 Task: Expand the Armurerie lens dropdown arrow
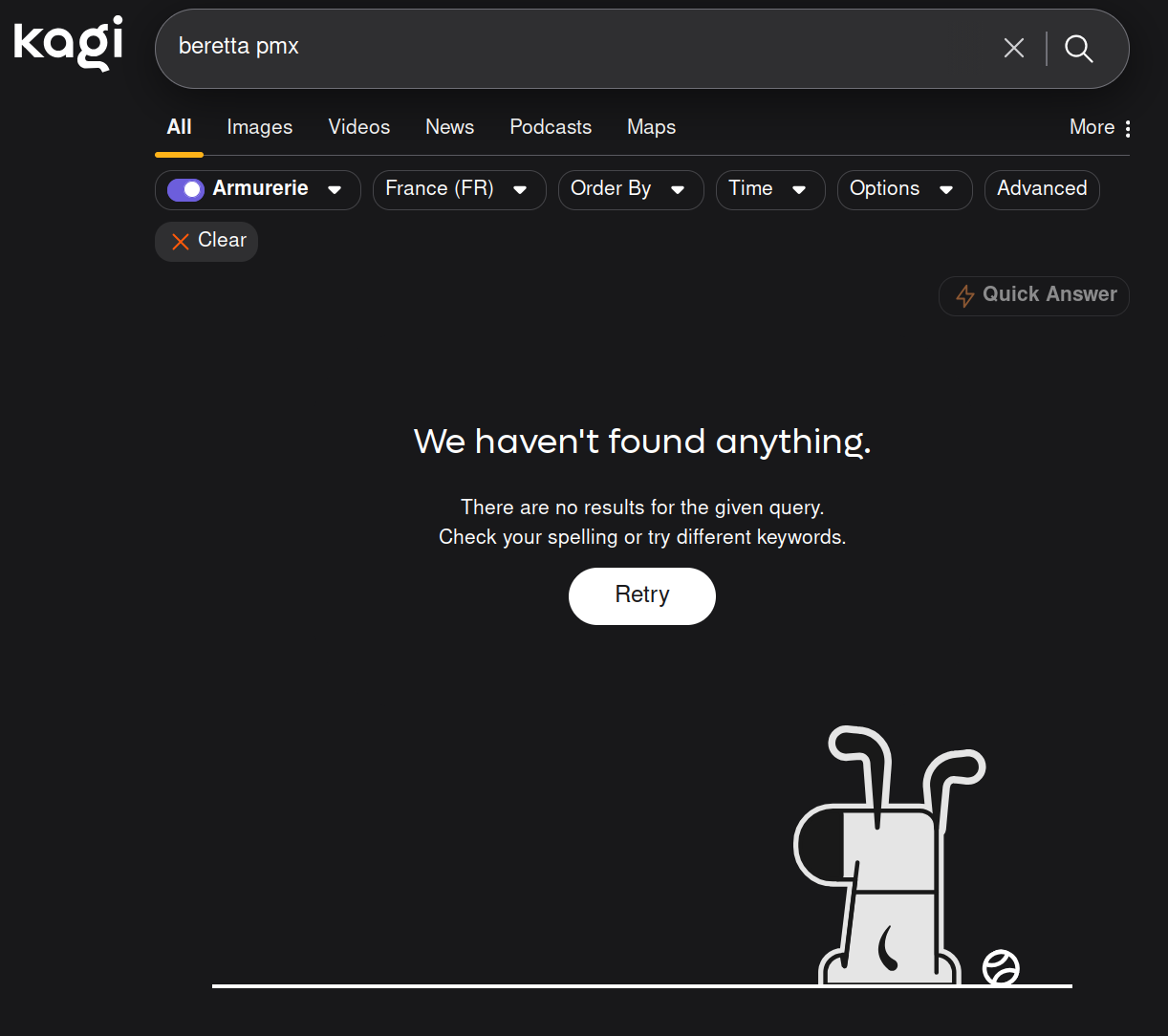point(335,189)
